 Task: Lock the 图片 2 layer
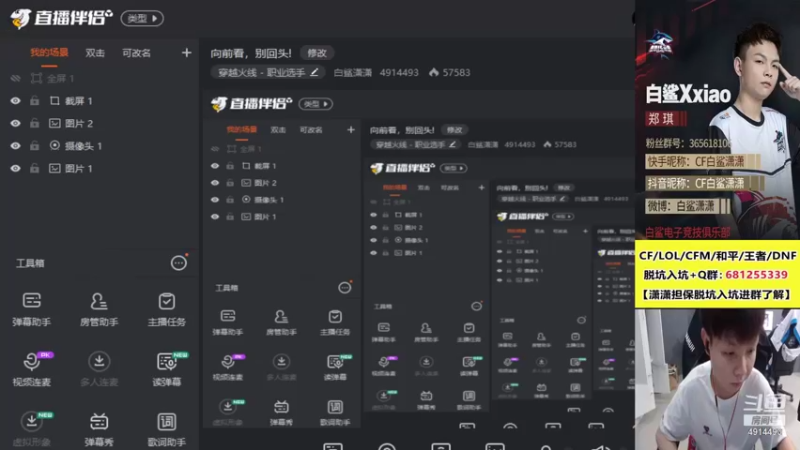(34, 123)
